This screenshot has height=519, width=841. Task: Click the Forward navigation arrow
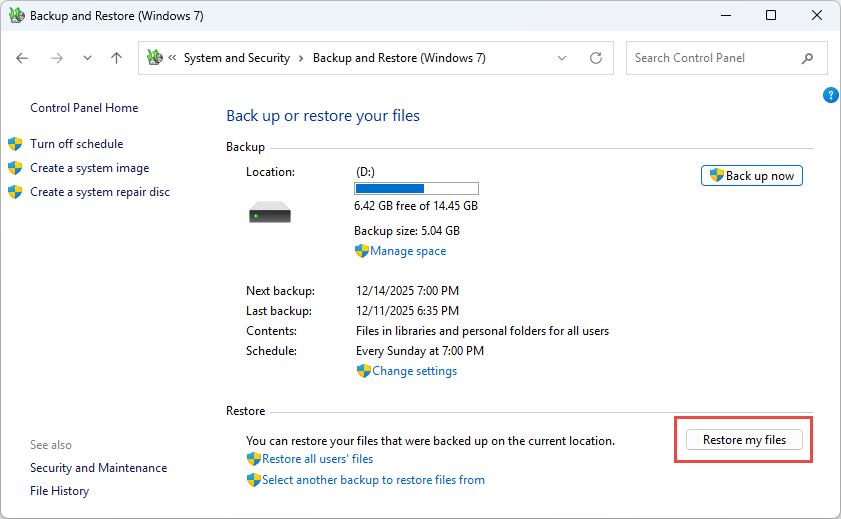(56, 58)
